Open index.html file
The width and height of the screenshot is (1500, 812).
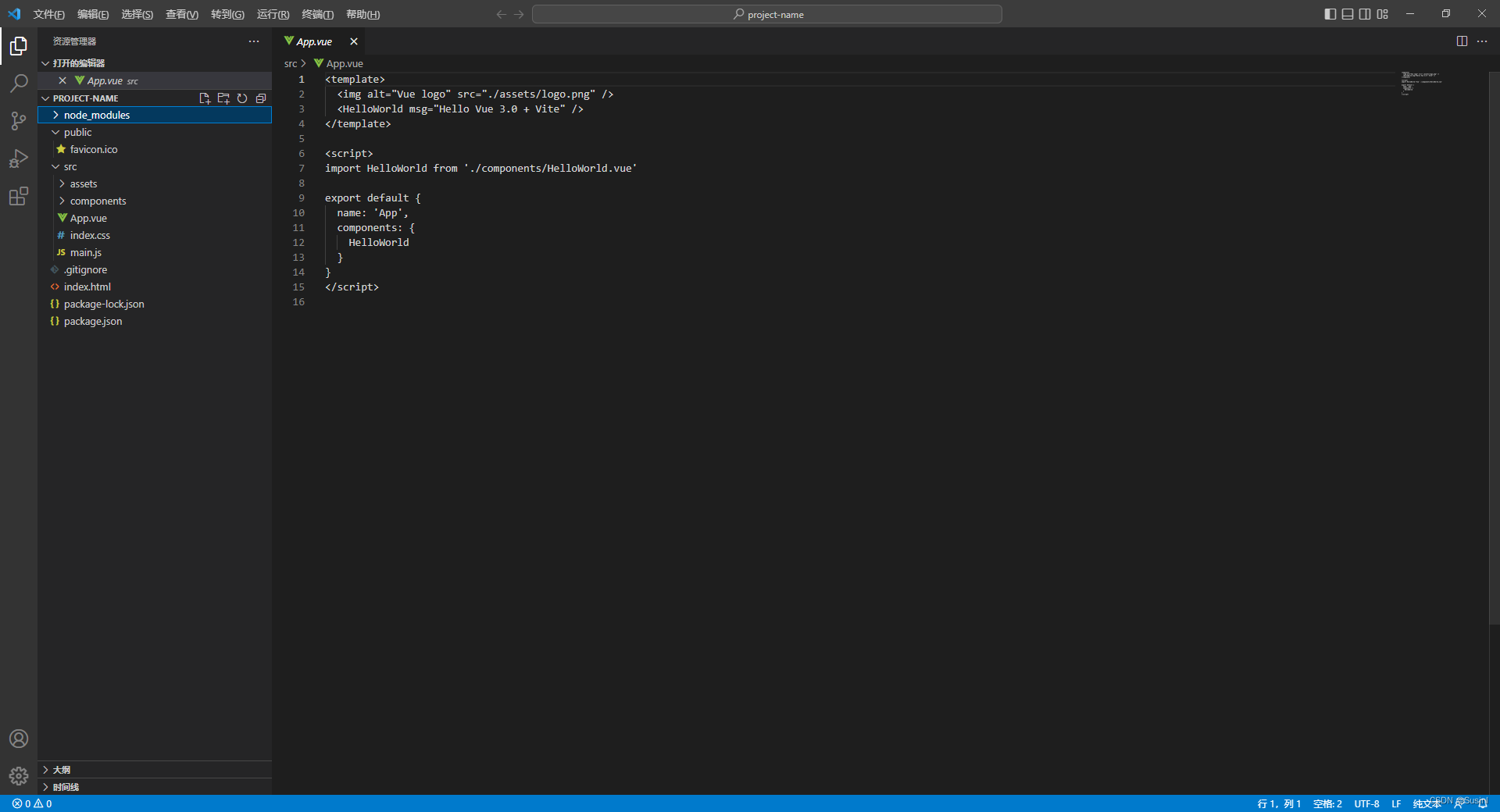pos(155,287)
